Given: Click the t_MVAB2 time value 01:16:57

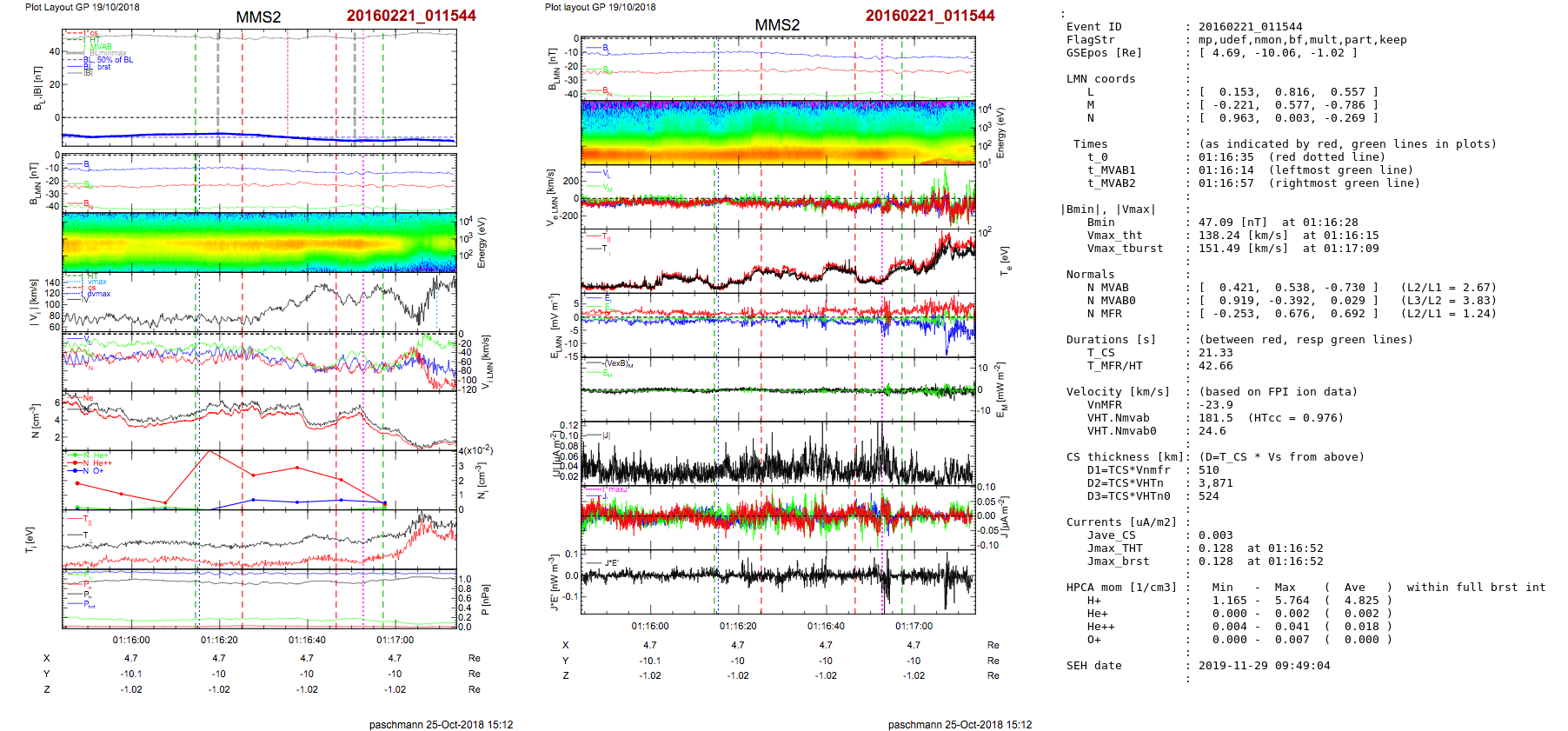Looking at the screenshot, I should click(1226, 183).
